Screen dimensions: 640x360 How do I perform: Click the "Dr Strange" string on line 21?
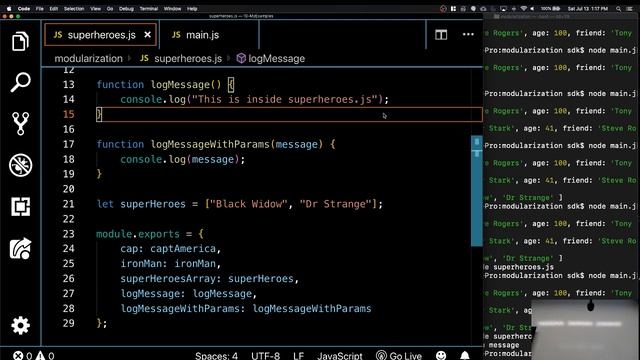pyautogui.click(x=336, y=204)
